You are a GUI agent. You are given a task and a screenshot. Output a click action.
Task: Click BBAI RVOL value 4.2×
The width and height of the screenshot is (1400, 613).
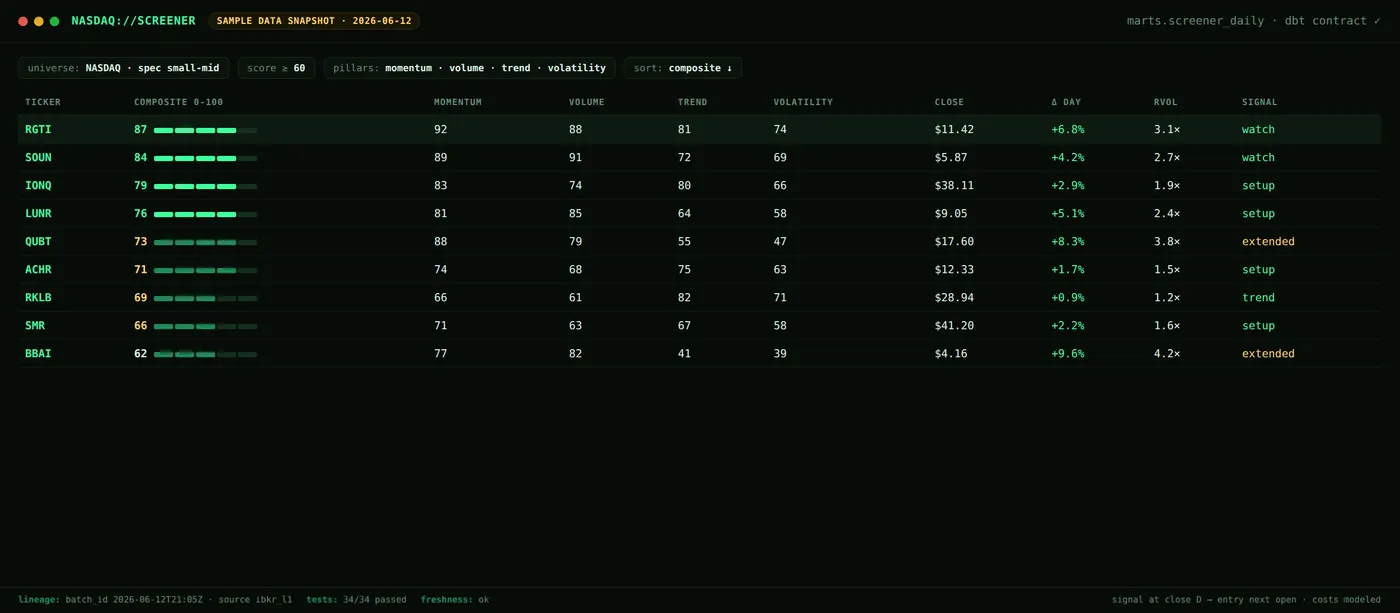pyautogui.click(x=1167, y=353)
